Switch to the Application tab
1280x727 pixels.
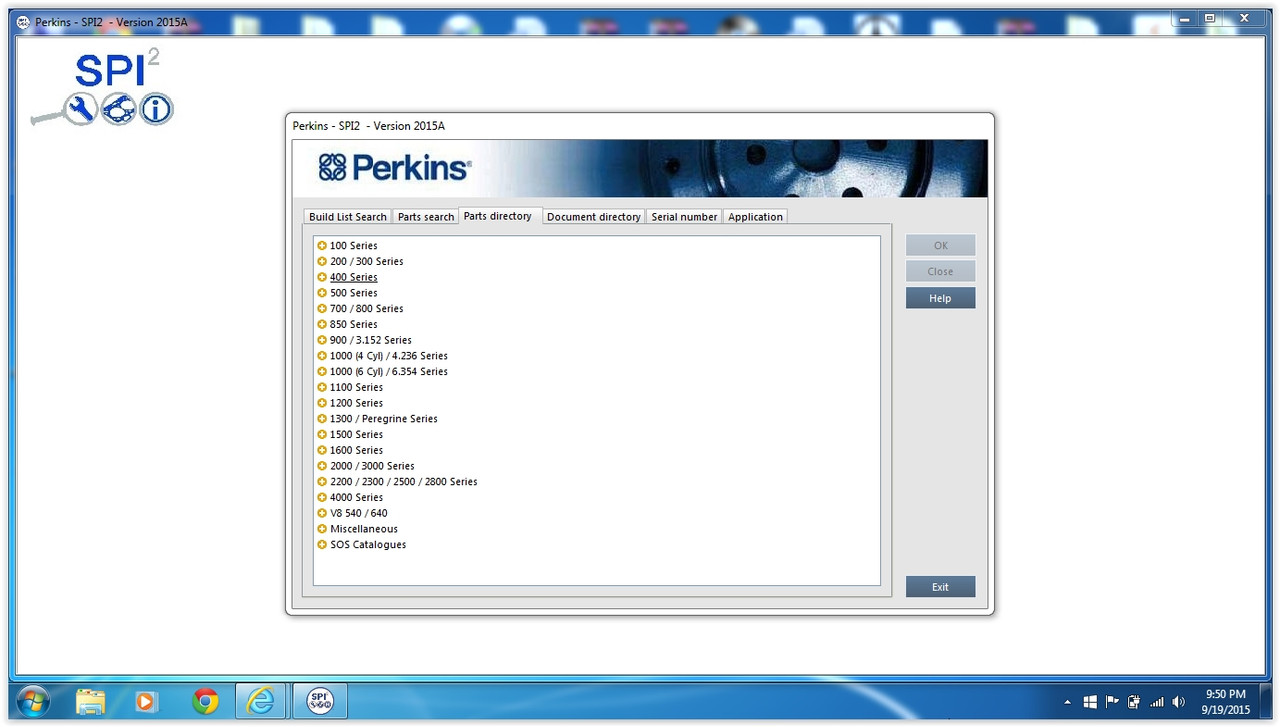[755, 216]
